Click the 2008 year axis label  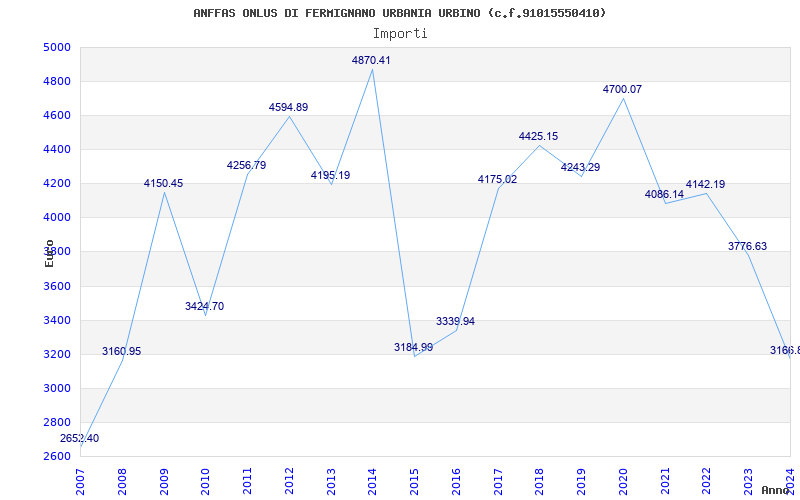pyautogui.click(x=122, y=482)
